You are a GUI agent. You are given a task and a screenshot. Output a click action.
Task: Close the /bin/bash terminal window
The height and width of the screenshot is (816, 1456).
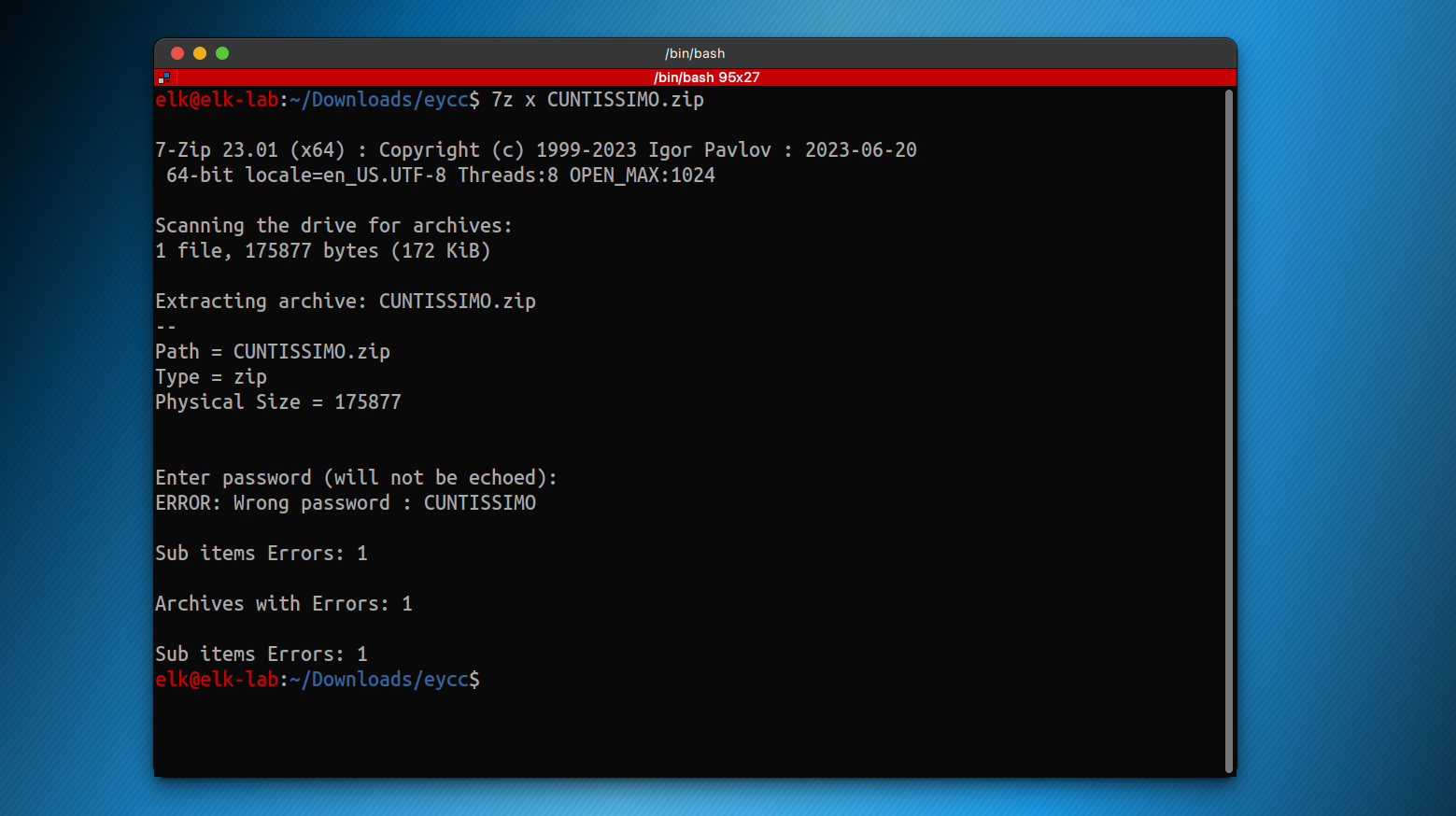(177, 53)
